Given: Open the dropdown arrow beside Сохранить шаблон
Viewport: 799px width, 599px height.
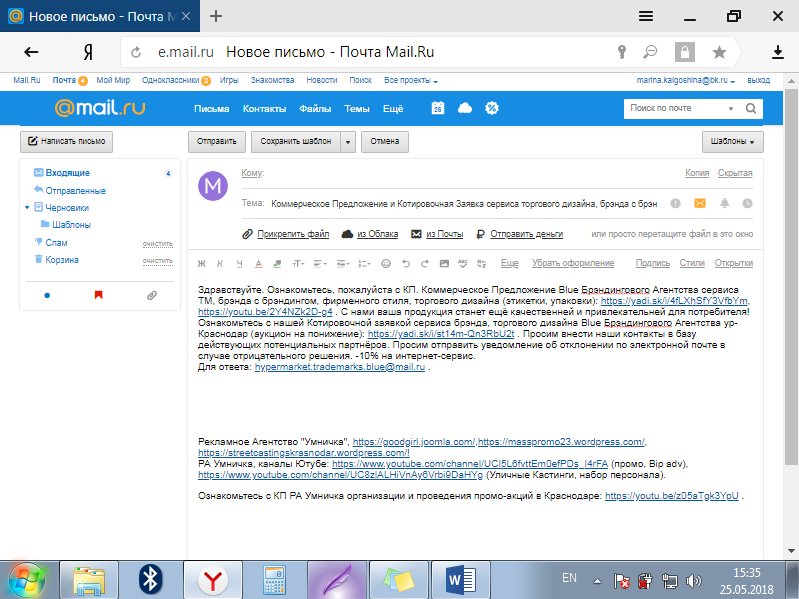Looking at the screenshot, I should click(347, 141).
